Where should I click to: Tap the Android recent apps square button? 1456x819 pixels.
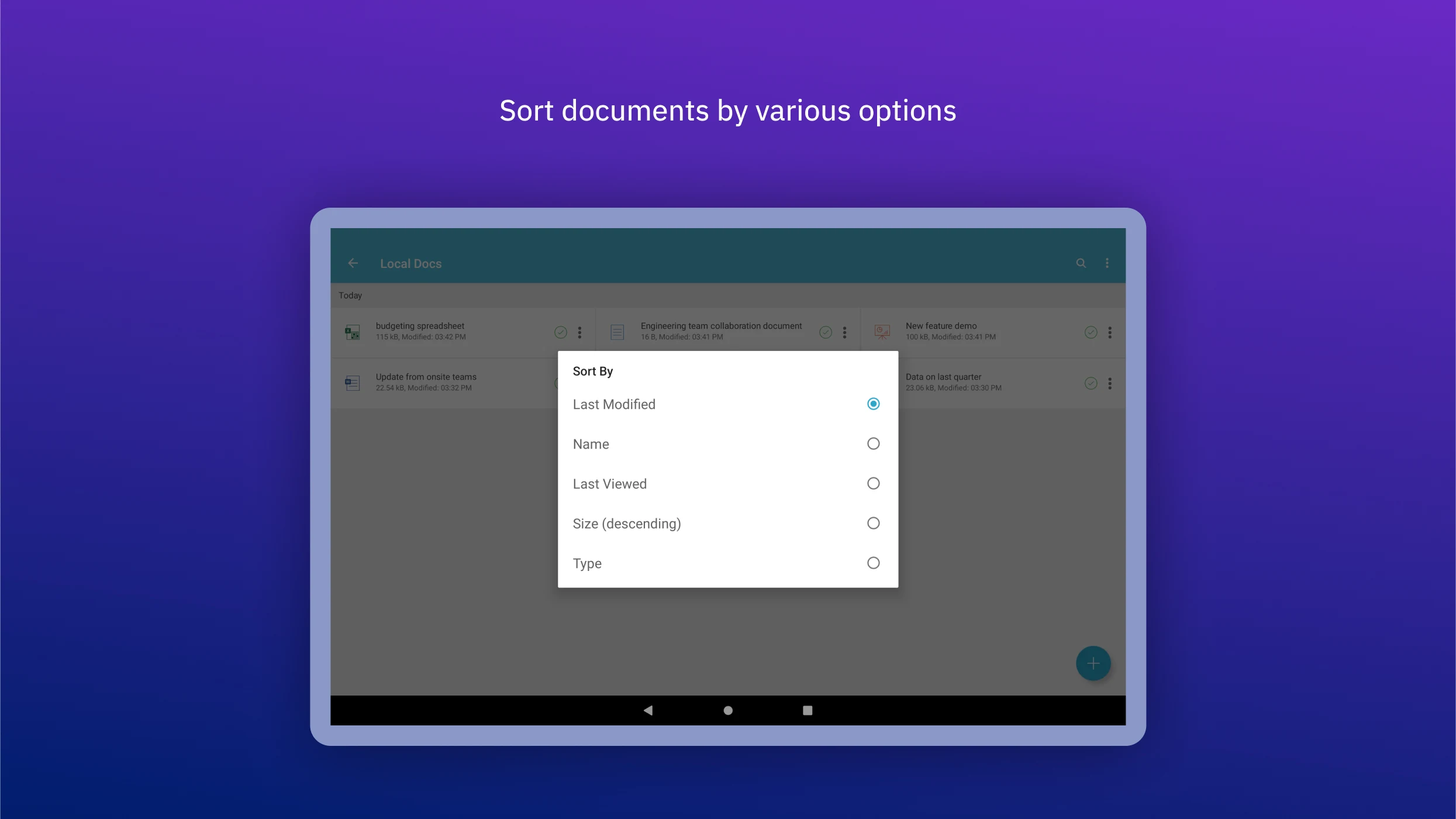(808, 710)
